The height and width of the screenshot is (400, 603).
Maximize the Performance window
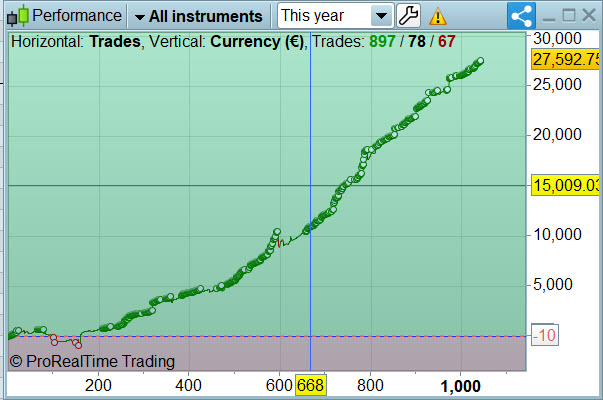(569, 15)
